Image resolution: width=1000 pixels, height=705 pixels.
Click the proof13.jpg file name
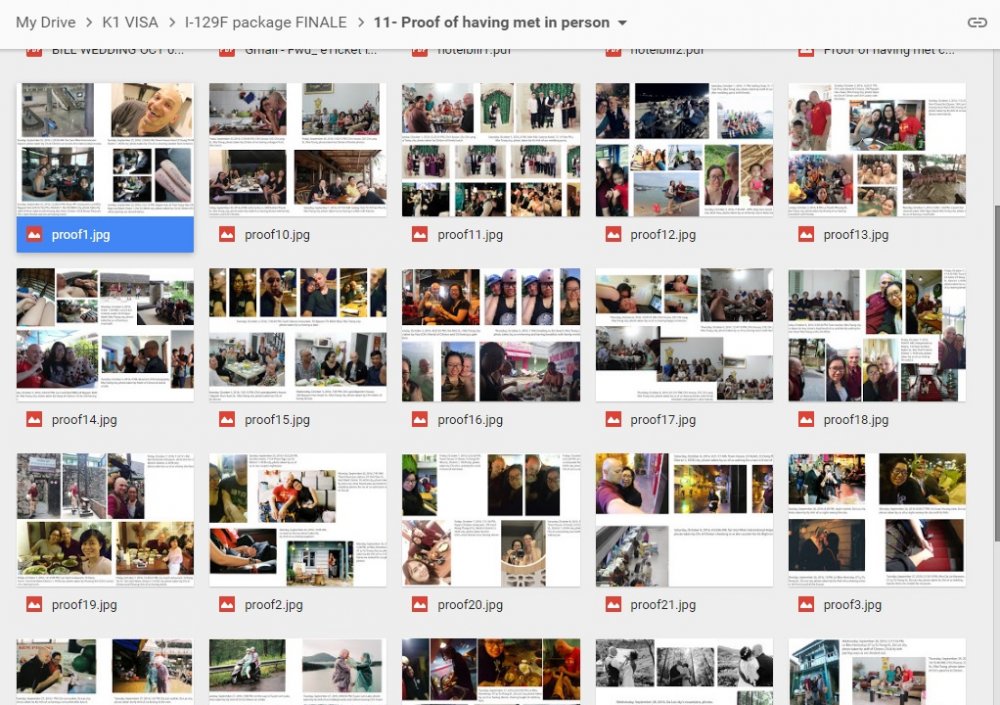[x=856, y=235]
